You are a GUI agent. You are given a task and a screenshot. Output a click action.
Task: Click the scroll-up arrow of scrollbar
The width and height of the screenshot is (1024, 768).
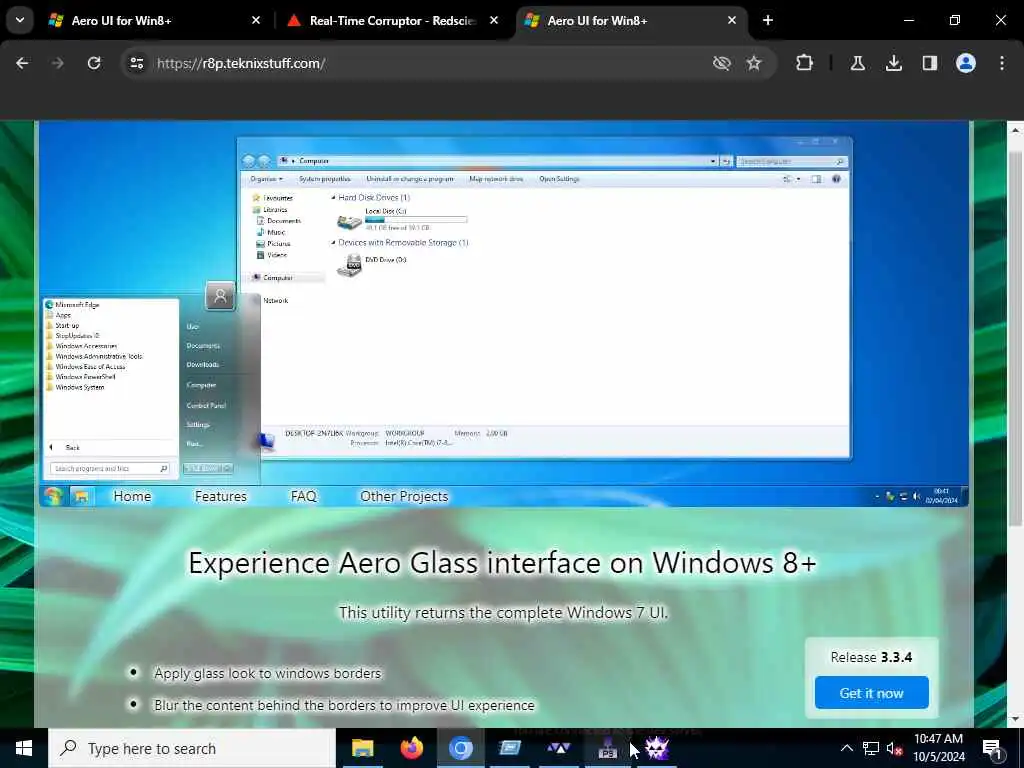point(1015,130)
